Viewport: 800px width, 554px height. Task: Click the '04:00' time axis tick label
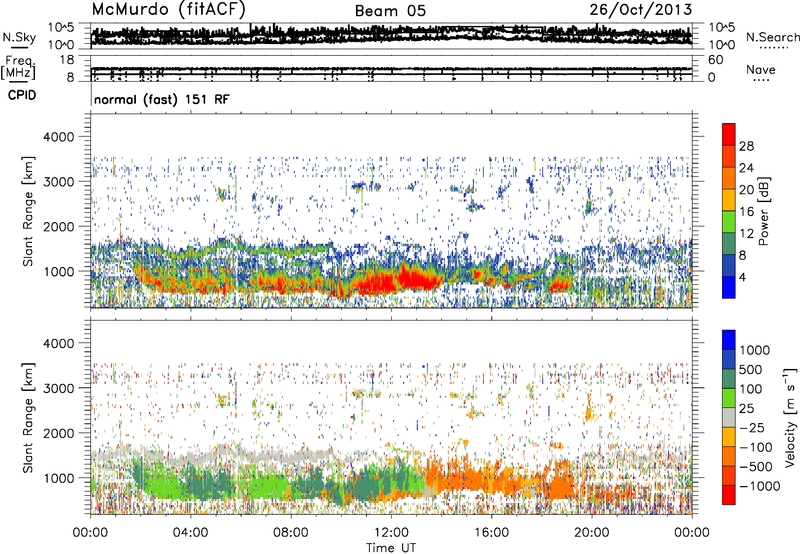coord(190,533)
